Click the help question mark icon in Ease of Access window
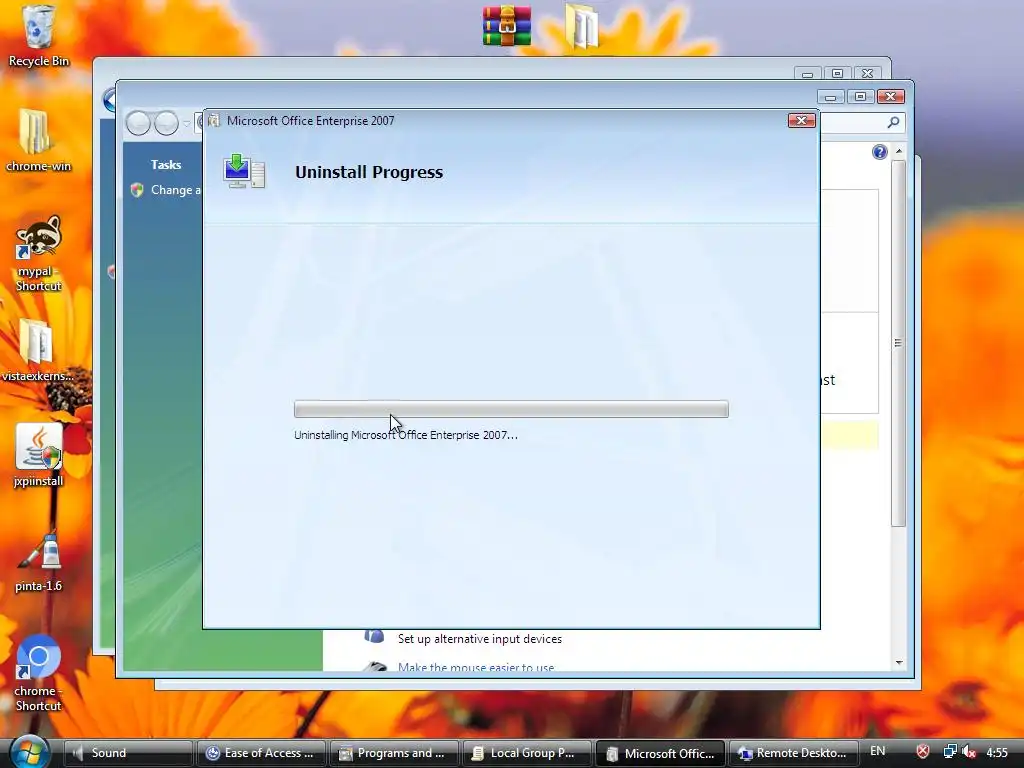The height and width of the screenshot is (768, 1024). point(880,152)
